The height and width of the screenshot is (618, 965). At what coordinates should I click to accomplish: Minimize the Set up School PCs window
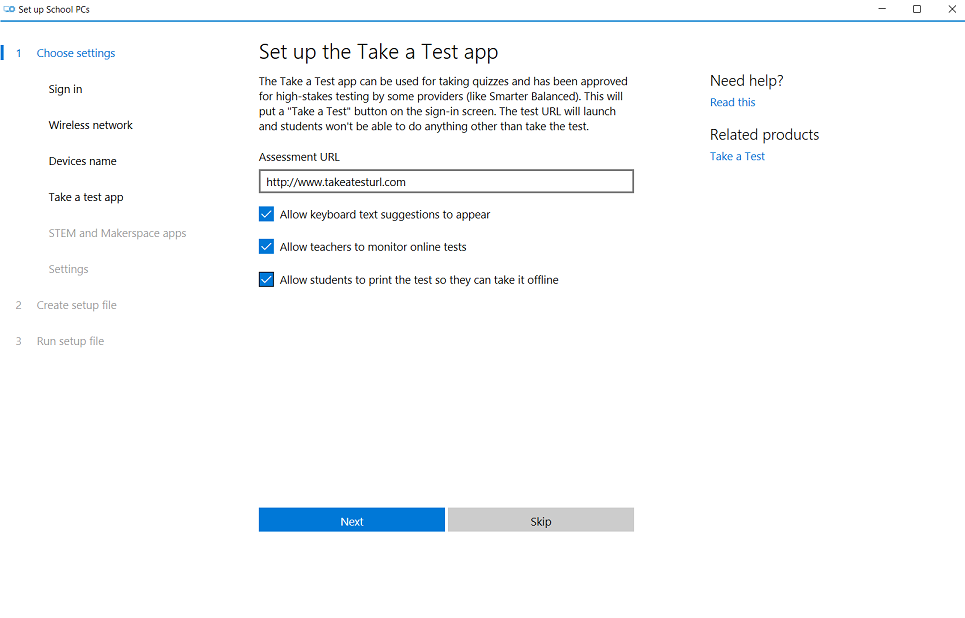882,9
